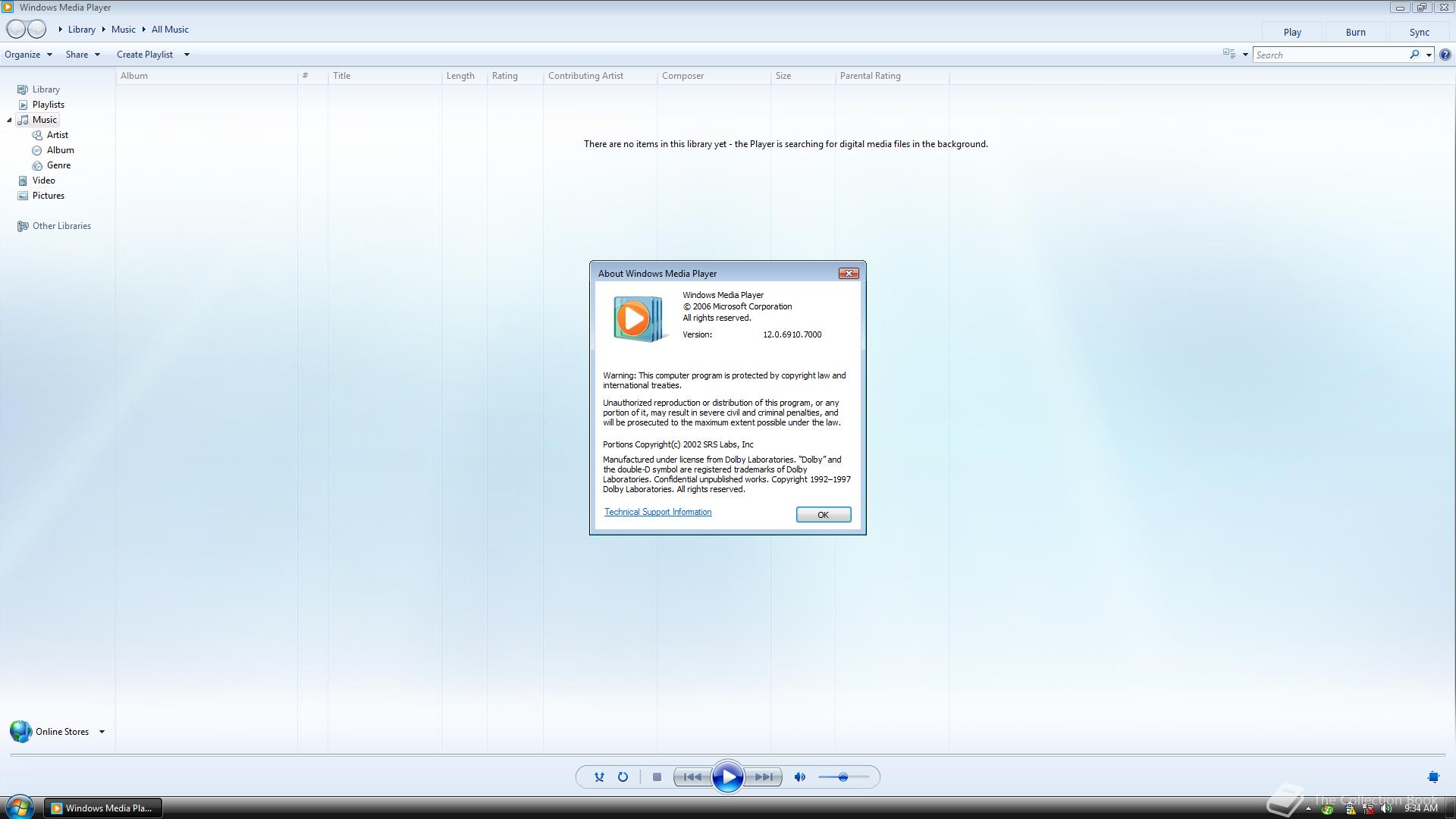Screen dimensions: 1456x819
Task: Click the View options icon
Action: coord(1229,54)
